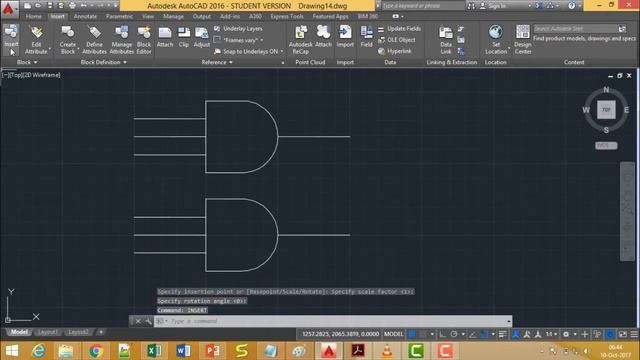Image resolution: width=640 pixels, height=360 pixels.
Task: Click the keyword search box in title bar
Action: coord(423,6)
